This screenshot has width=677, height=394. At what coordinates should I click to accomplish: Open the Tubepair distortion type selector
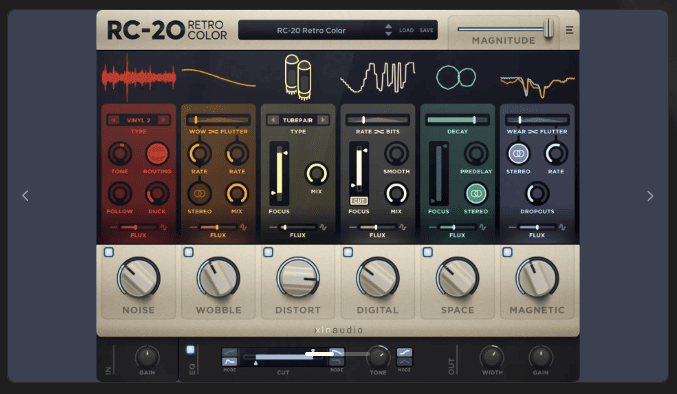click(298, 120)
